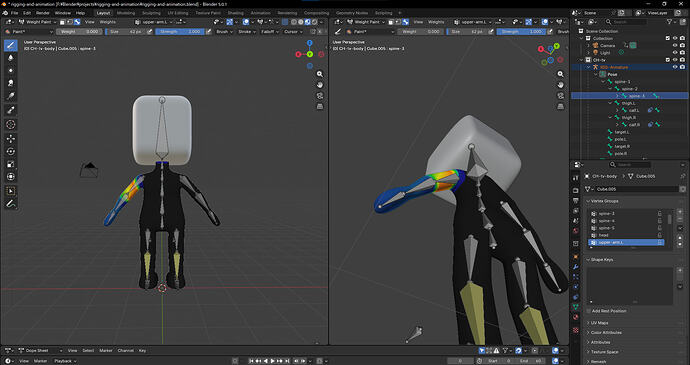Toggle size pressure sensitivity in the left header
This screenshot has width=690, height=365.
point(150,31)
